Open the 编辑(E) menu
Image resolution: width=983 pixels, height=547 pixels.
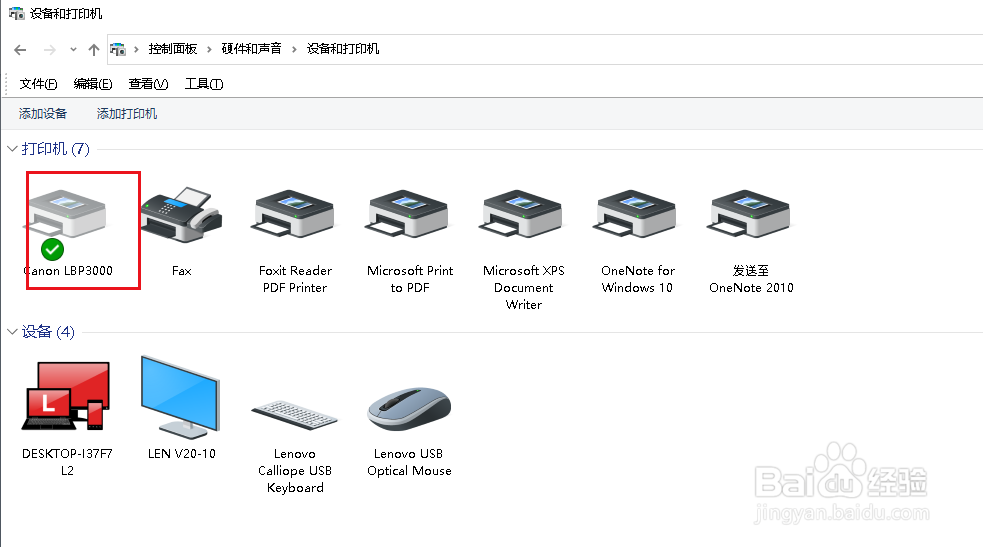pos(93,84)
